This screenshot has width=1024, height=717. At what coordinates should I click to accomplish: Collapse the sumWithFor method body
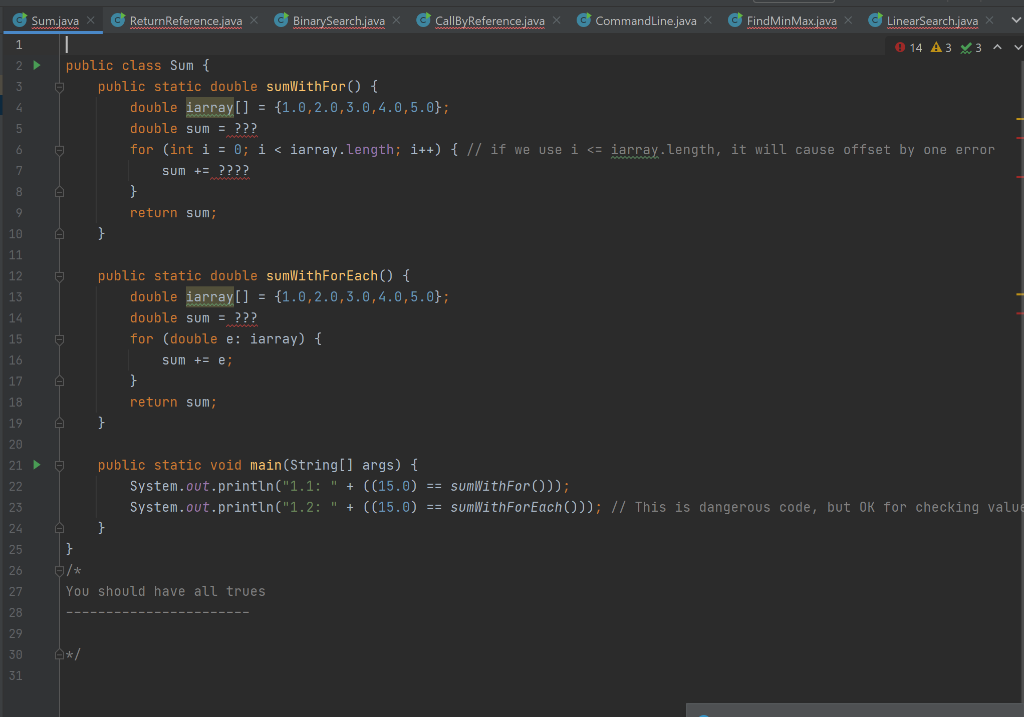59,85
